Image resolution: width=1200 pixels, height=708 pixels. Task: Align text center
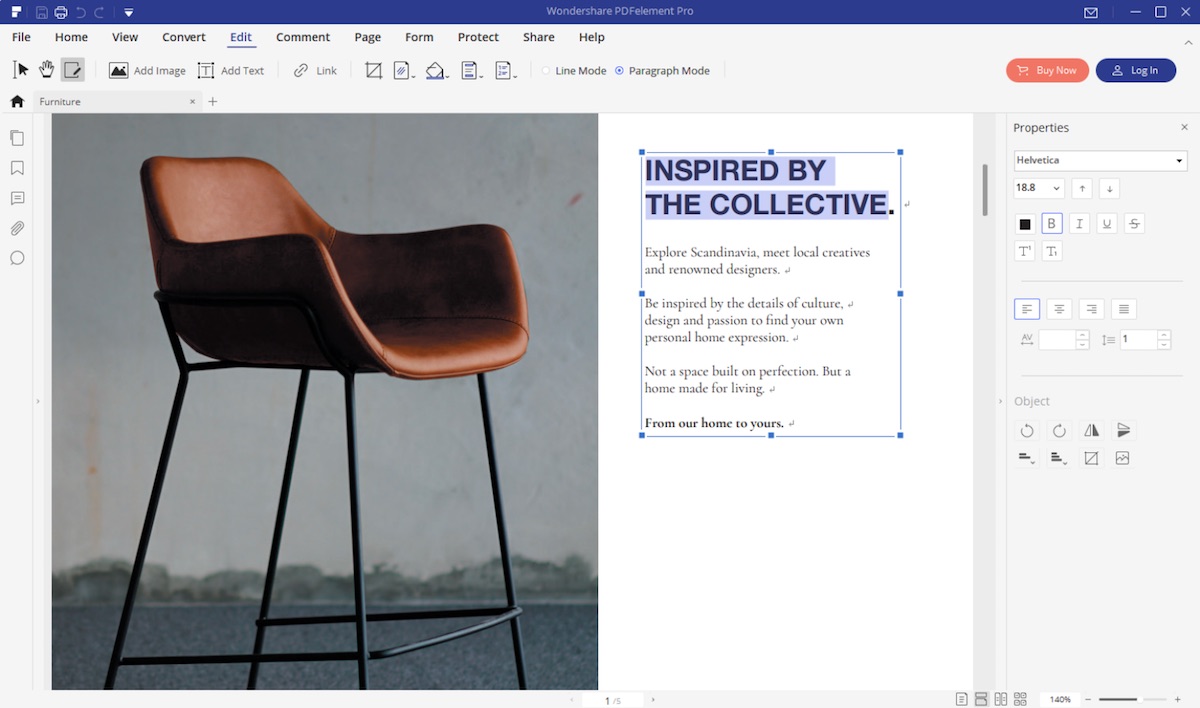(1059, 310)
